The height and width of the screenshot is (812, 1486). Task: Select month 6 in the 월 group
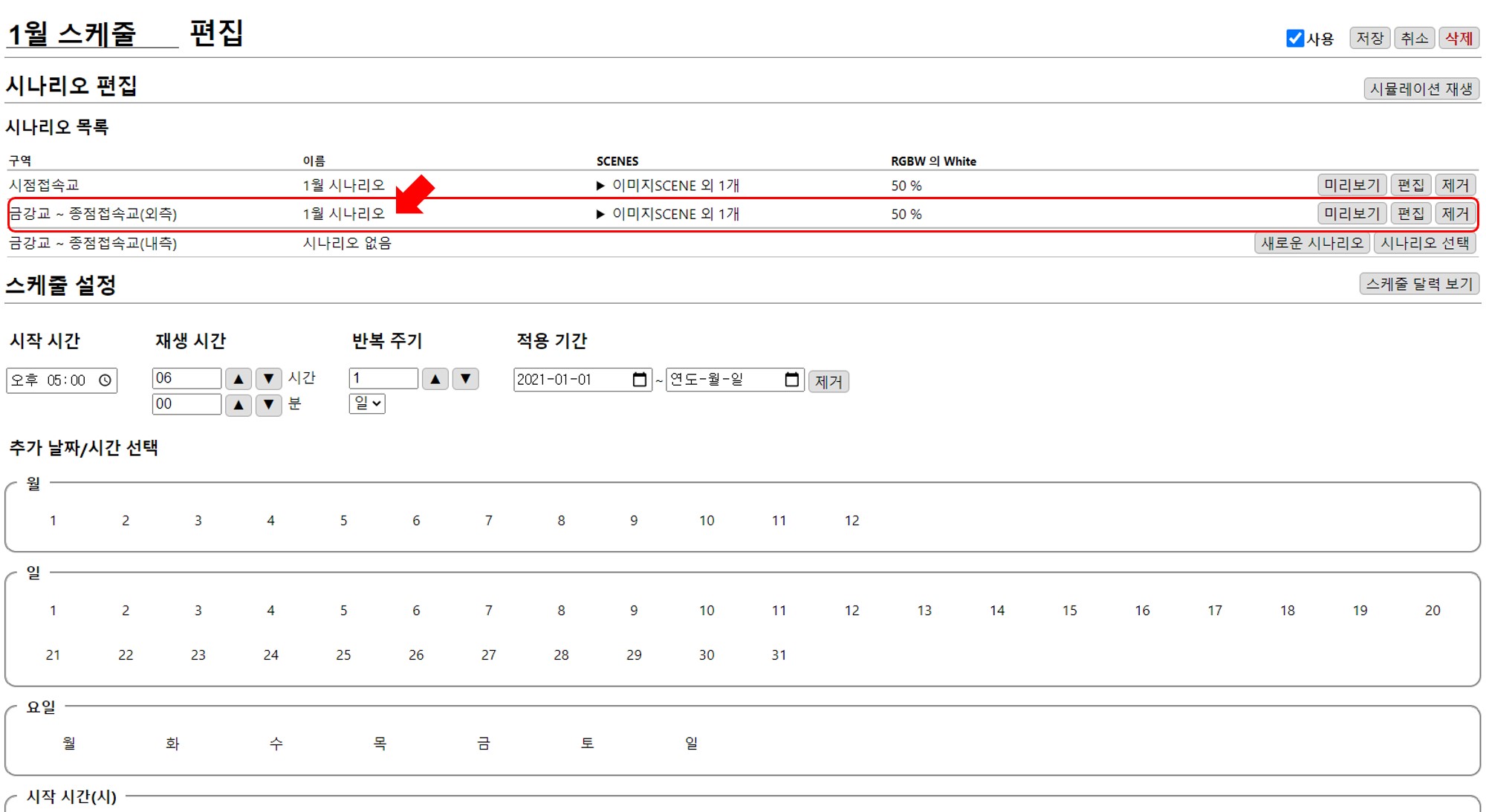pos(416,521)
